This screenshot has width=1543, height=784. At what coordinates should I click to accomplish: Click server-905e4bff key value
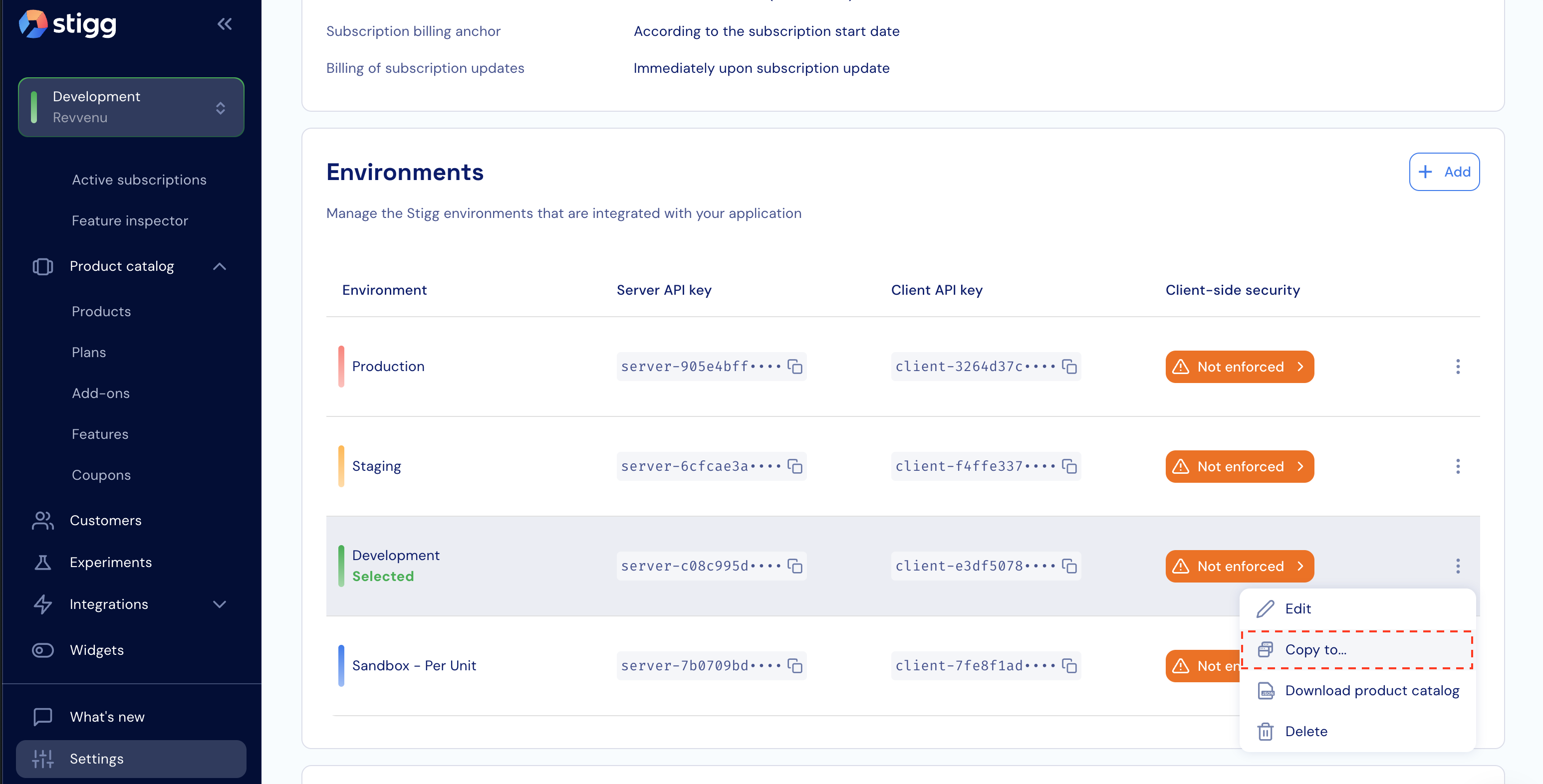point(701,366)
